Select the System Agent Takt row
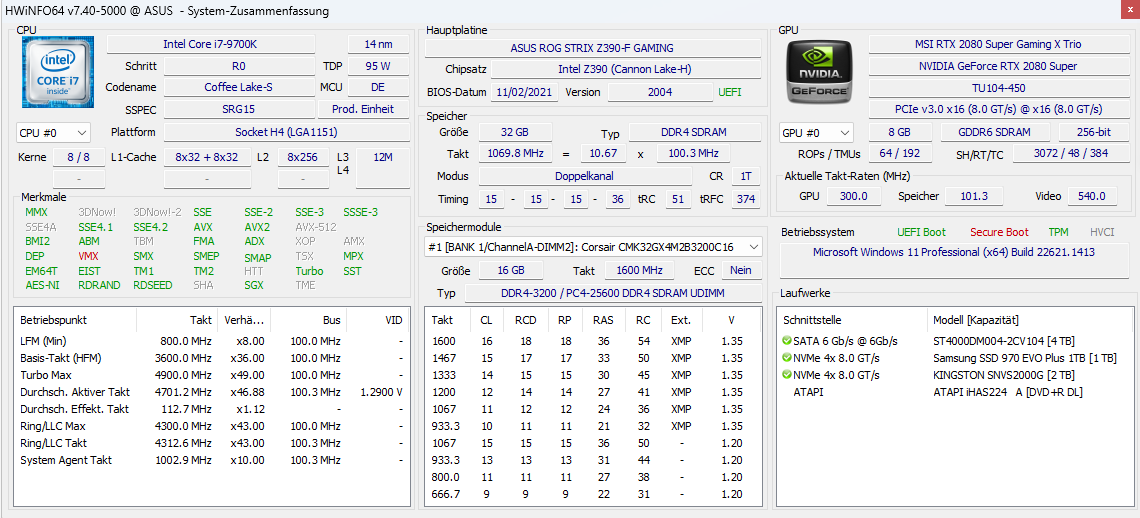 (212, 461)
